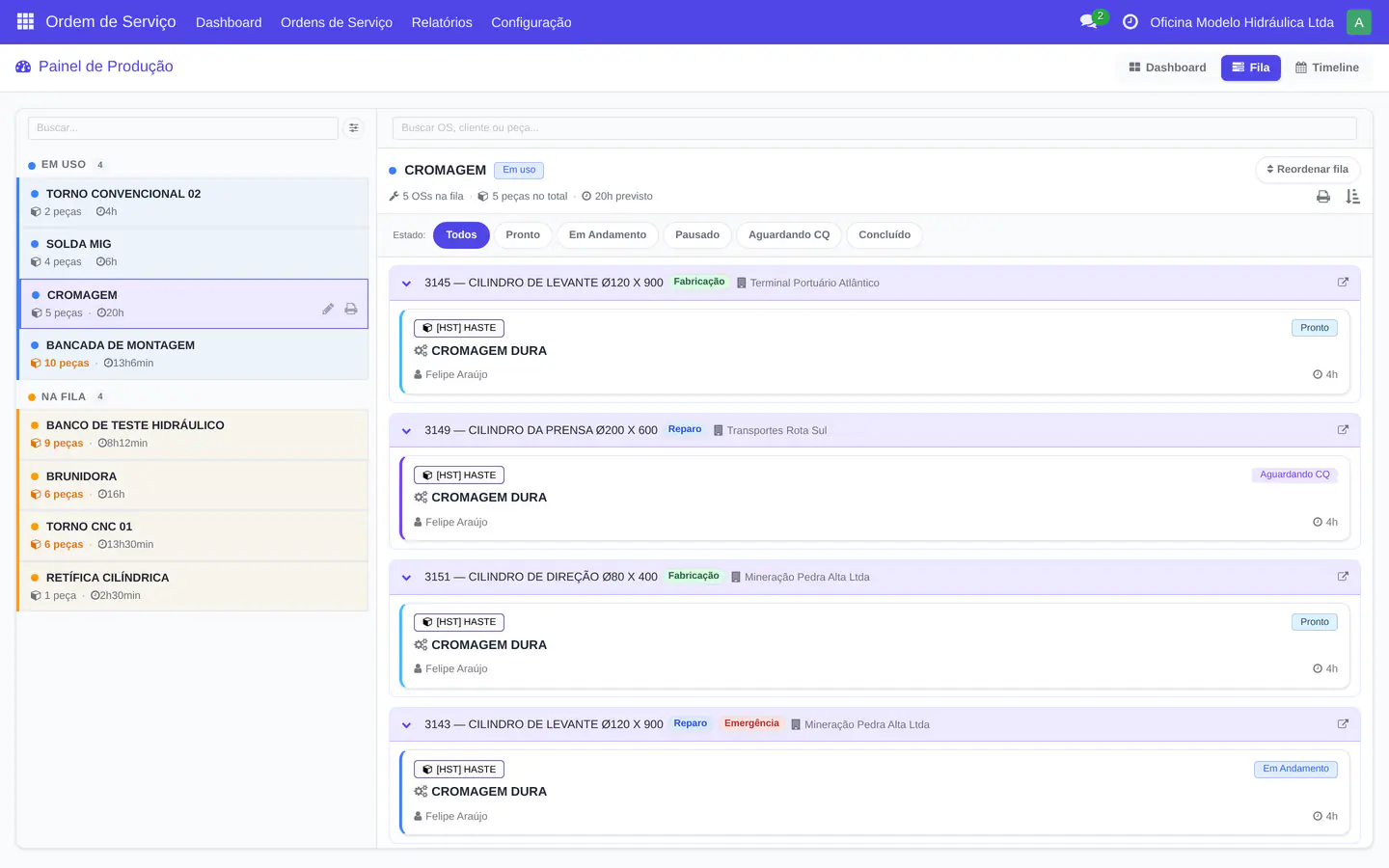Switch to the Fila view
This screenshot has width=1389, height=868.
click(1251, 68)
